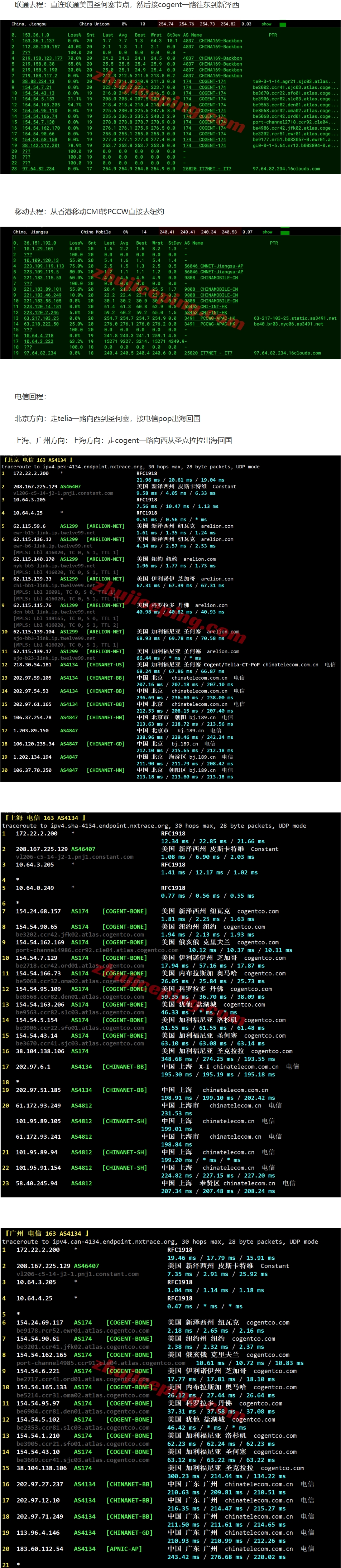Select hop IP '202.97.51.185'

click(x=38, y=1090)
